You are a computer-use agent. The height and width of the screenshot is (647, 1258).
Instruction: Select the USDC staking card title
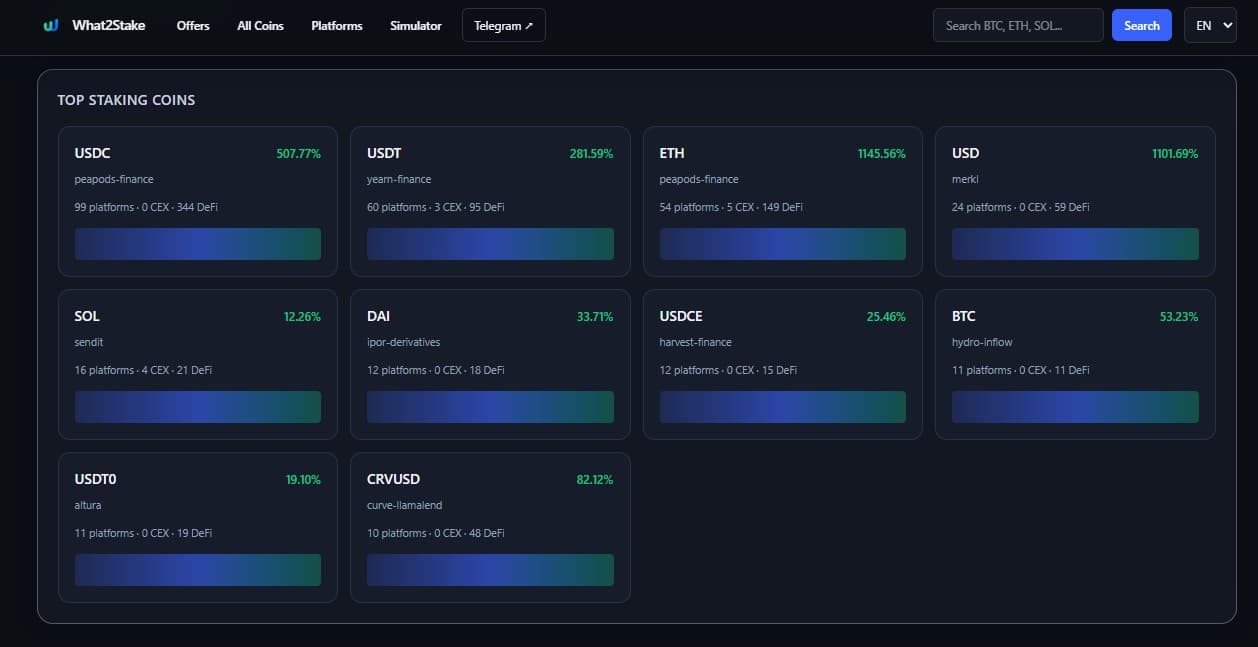pyautogui.click(x=92, y=153)
